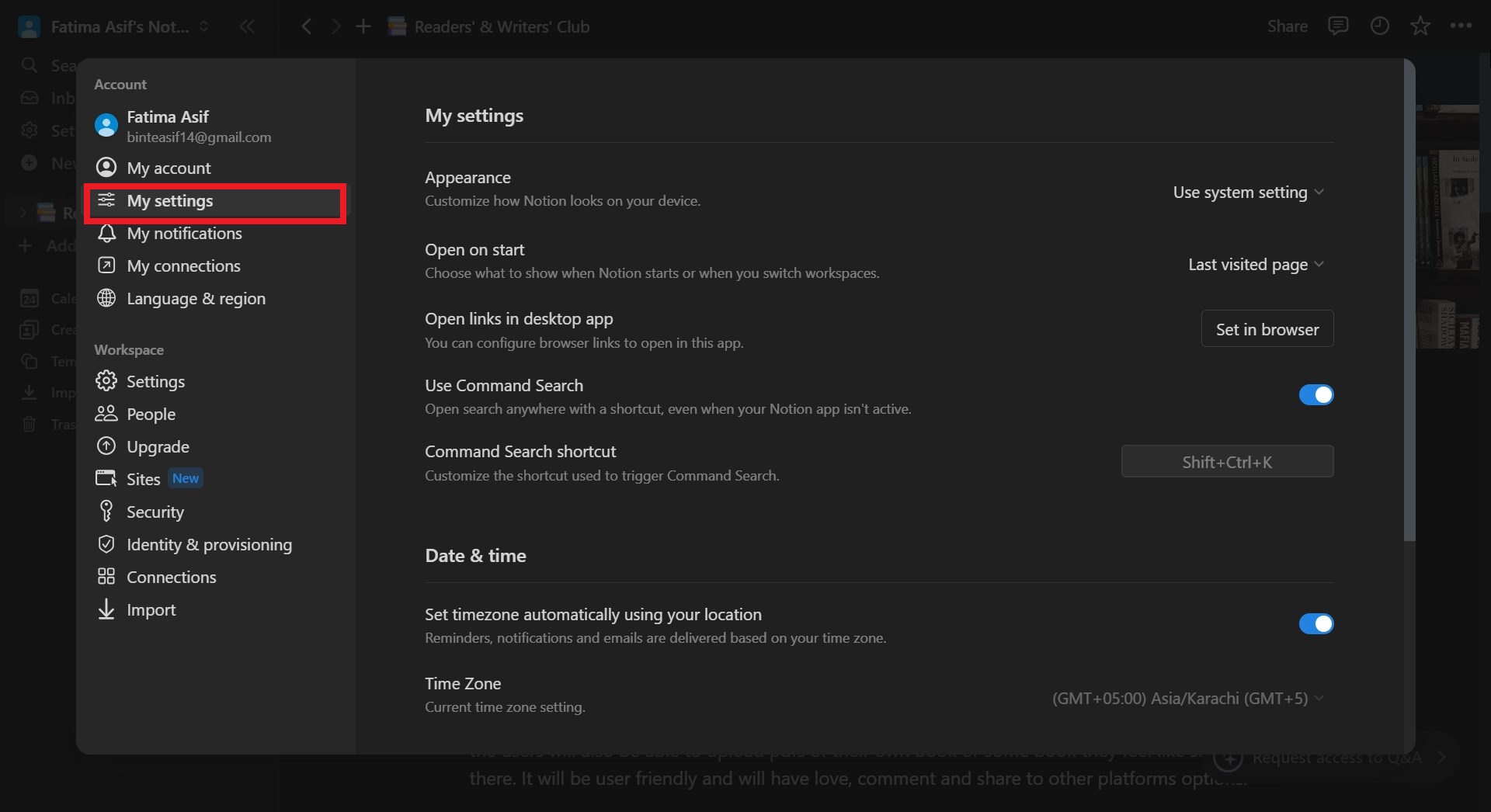
Task: Click the Shift+Ctrl+K shortcut field
Action: [x=1227, y=462]
